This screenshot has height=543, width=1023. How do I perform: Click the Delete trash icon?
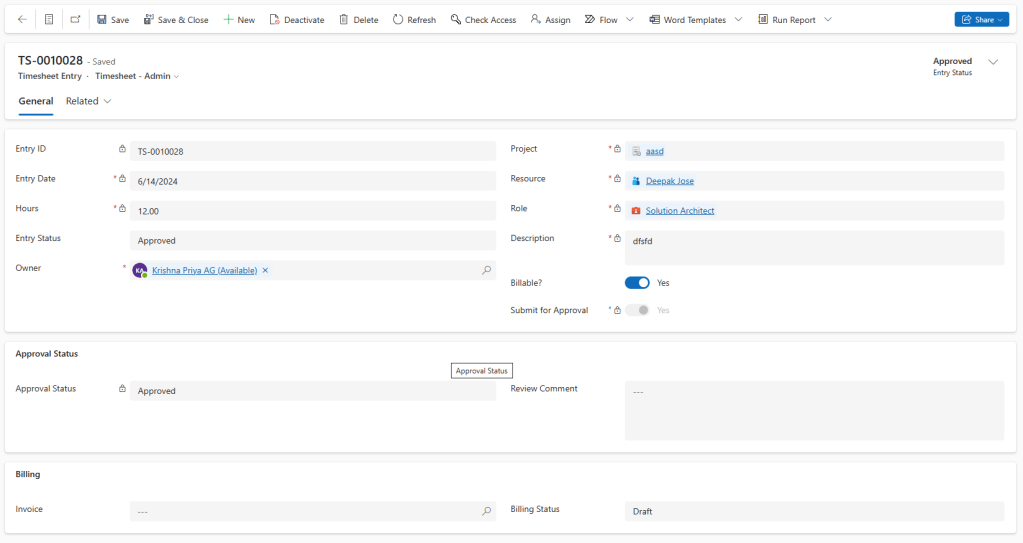pyautogui.click(x=344, y=19)
